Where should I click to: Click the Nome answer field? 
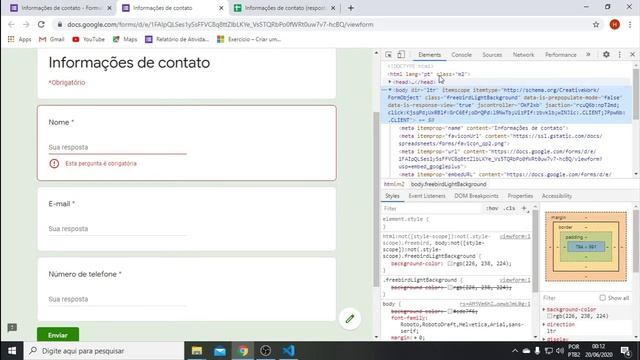tap(118, 147)
